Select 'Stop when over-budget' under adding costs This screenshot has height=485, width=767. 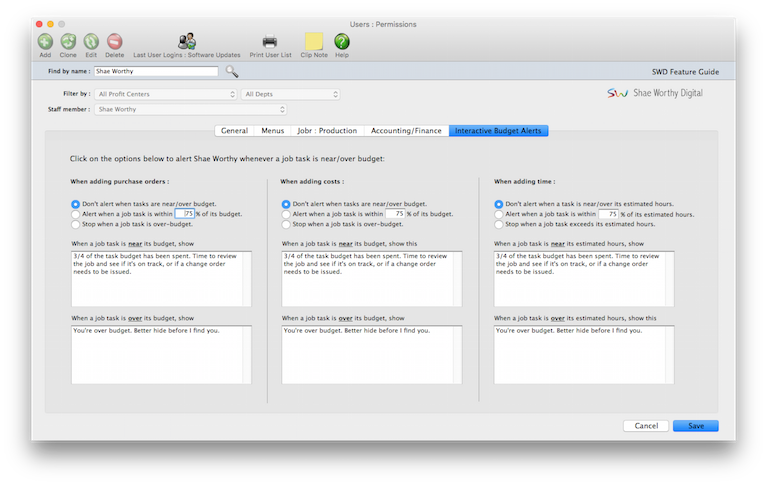(x=286, y=224)
